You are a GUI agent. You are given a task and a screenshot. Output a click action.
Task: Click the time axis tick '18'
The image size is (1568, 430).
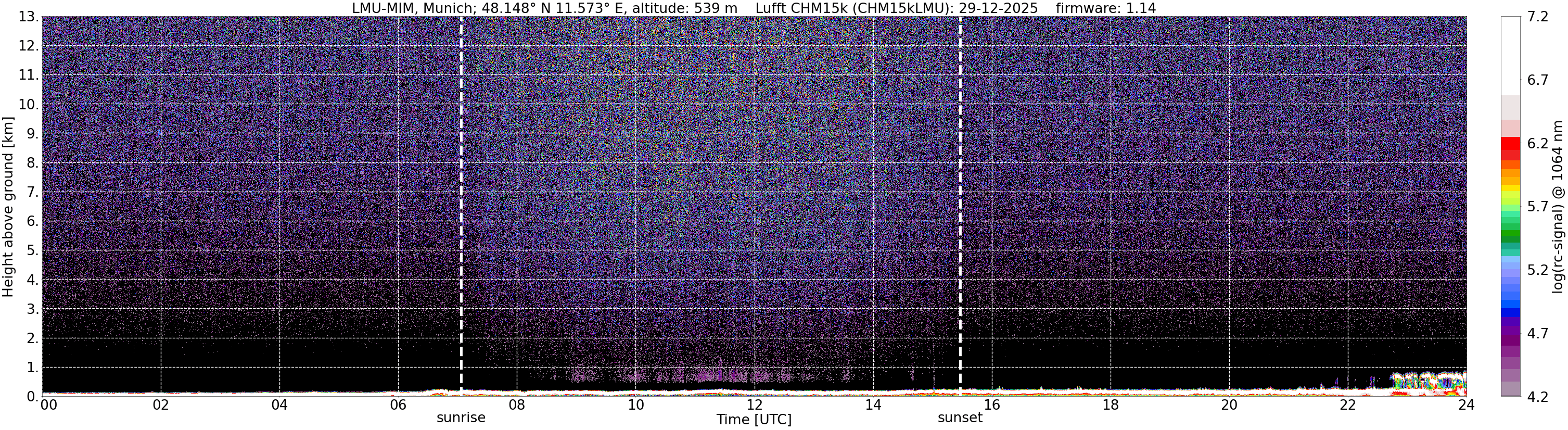[x=1110, y=406]
